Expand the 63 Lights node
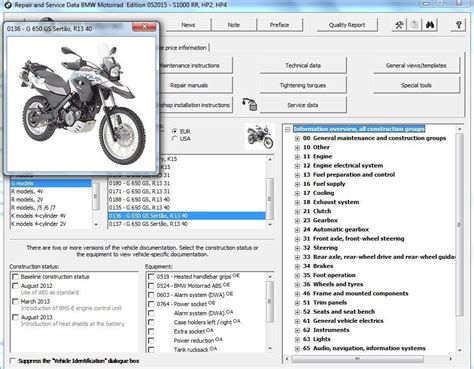 [x=297, y=339]
